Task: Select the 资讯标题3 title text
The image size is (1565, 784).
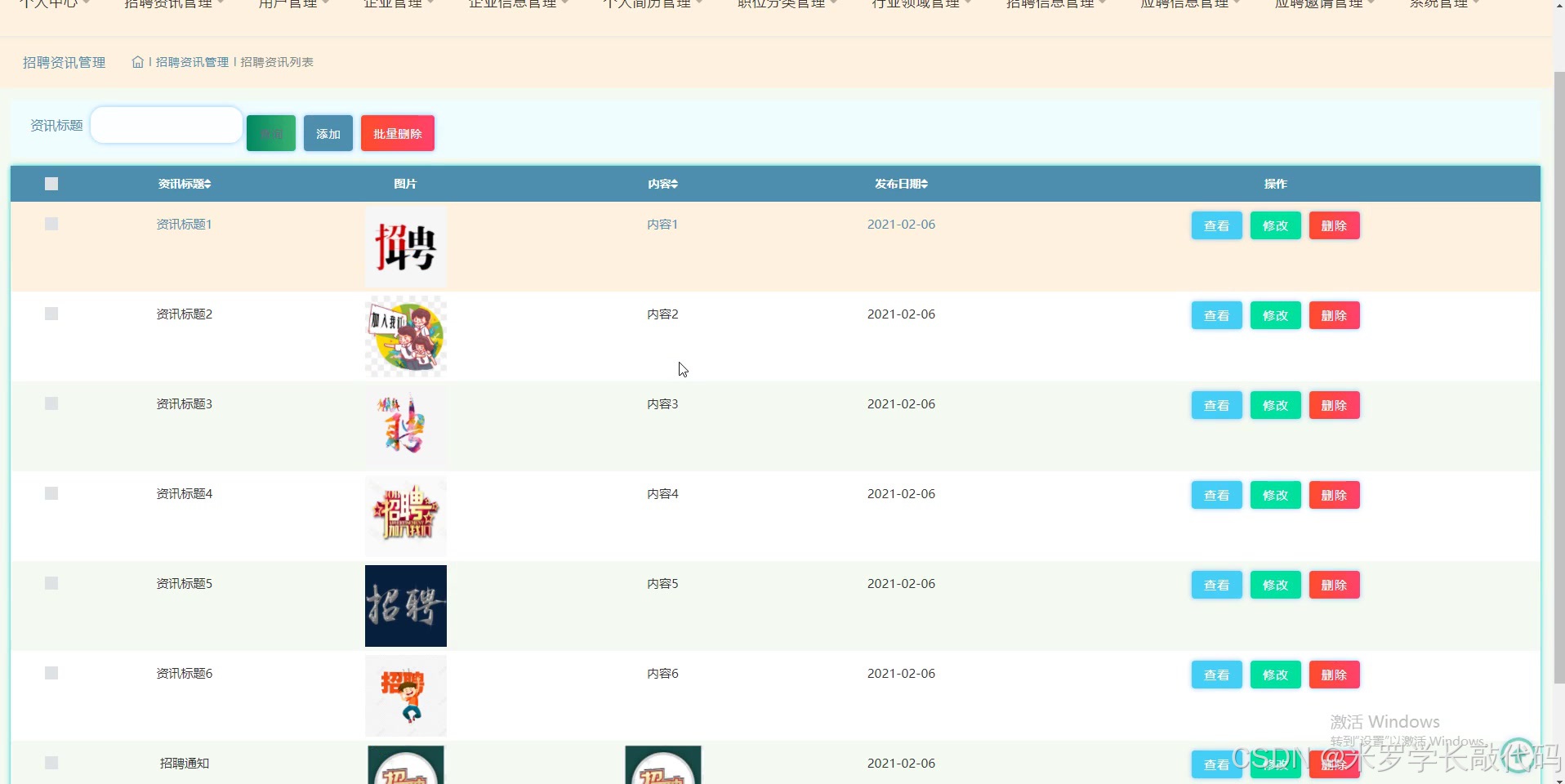Action: [x=185, y=403]
